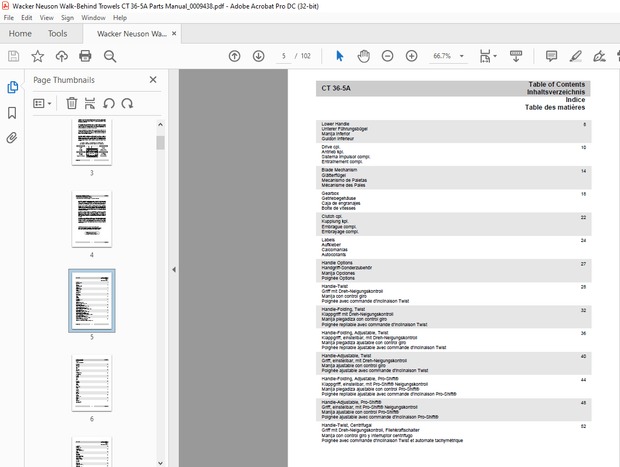Enable scrolling mode keyboard-arrow icon
The height and width of the screenshot is (467, 620).
pos(516,56)
